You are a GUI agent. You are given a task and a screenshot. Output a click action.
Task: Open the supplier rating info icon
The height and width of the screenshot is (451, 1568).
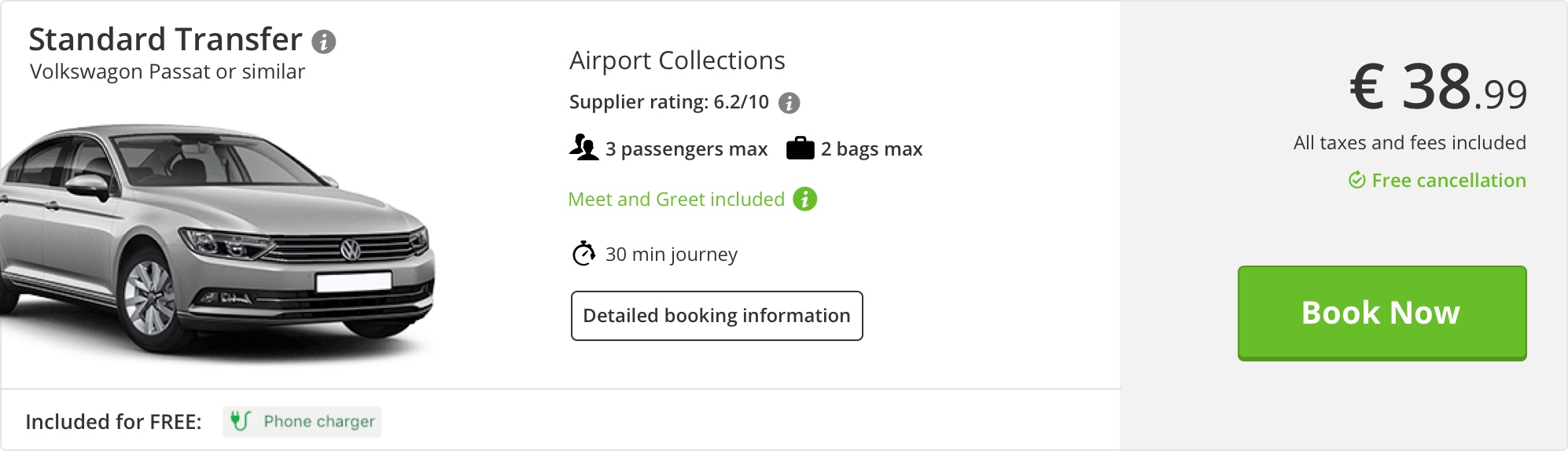(x=789, y=103)
